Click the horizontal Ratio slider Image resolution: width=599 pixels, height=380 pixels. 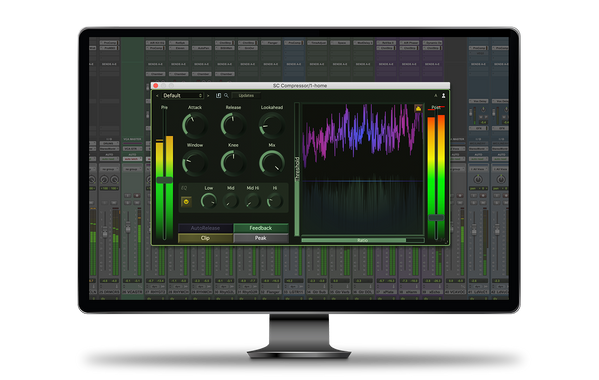pos(363,240)
